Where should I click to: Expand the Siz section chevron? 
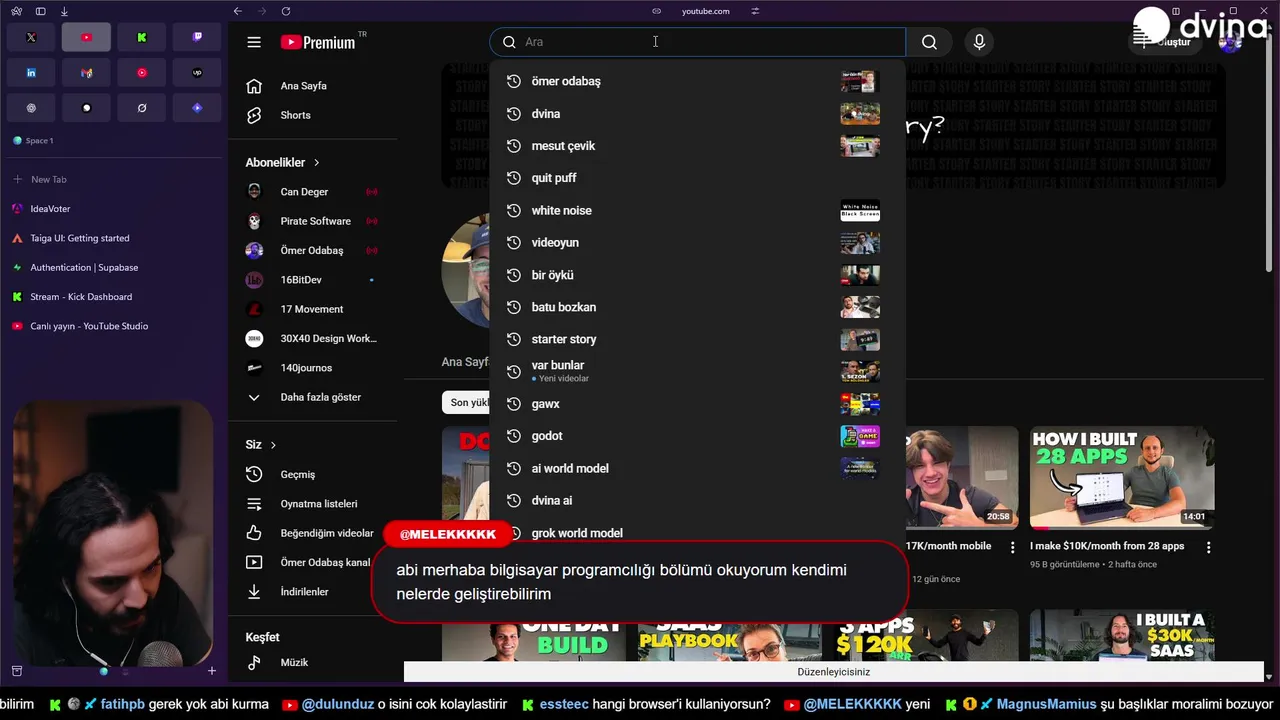[273, 445]
